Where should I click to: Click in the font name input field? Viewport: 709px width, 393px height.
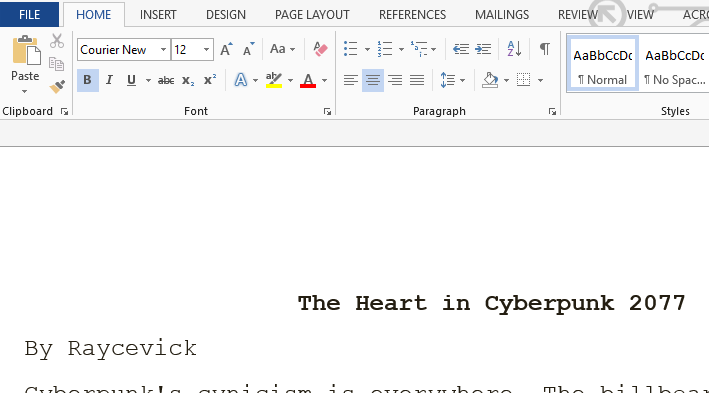pyautogui.click(x=118, y=50)
